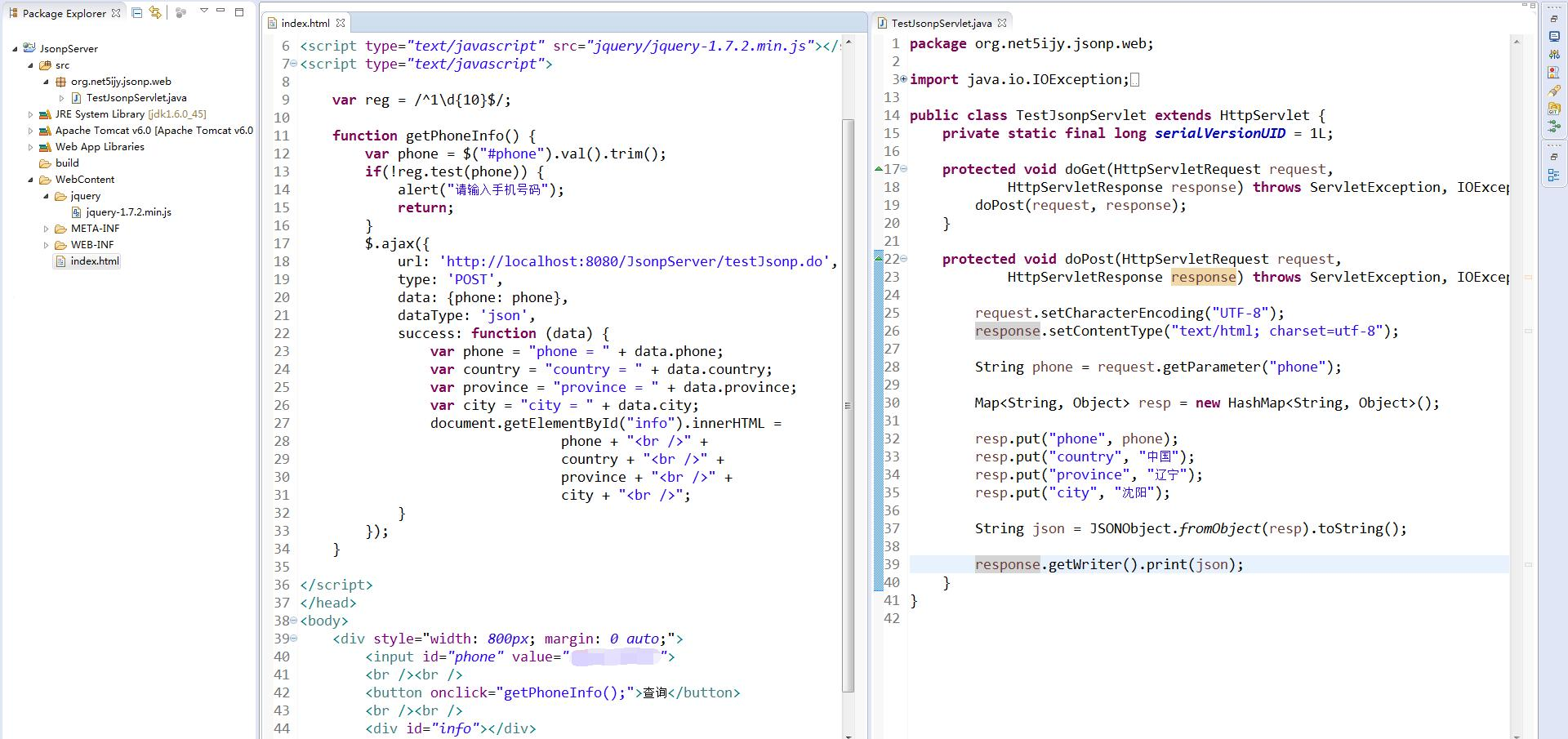
Task: Close the index.html editor tab
Action: 341,23
